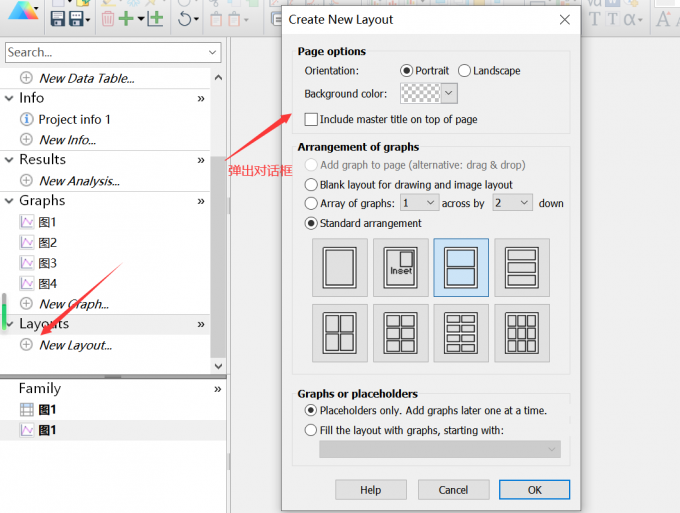
Task: Select graph 图3 in navigator
Action: (x=47, y=263)
